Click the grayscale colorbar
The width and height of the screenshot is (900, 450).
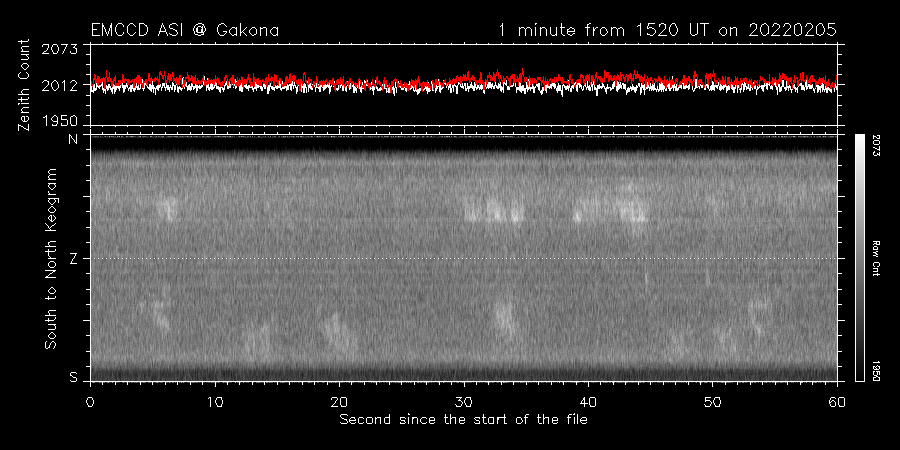coord(859,258)
